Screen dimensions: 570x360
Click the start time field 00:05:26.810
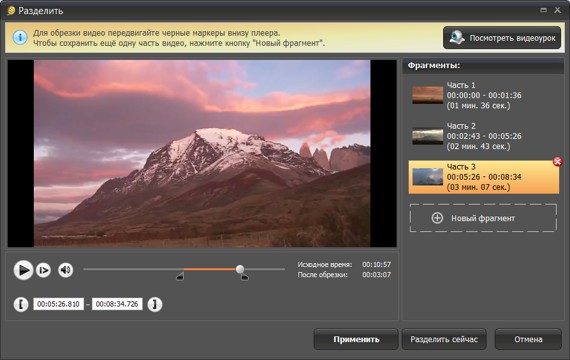(59, 304)
